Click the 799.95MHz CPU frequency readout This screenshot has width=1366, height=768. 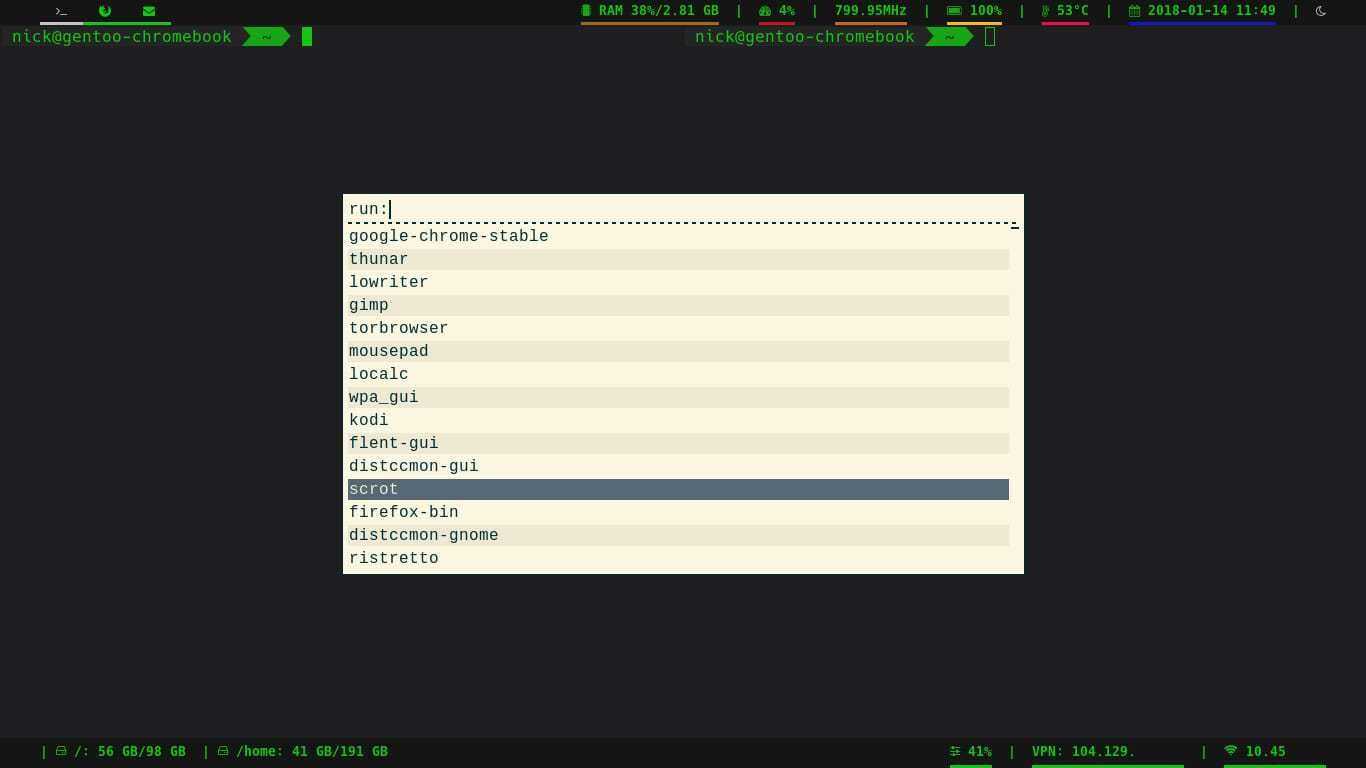coord(871,11)
